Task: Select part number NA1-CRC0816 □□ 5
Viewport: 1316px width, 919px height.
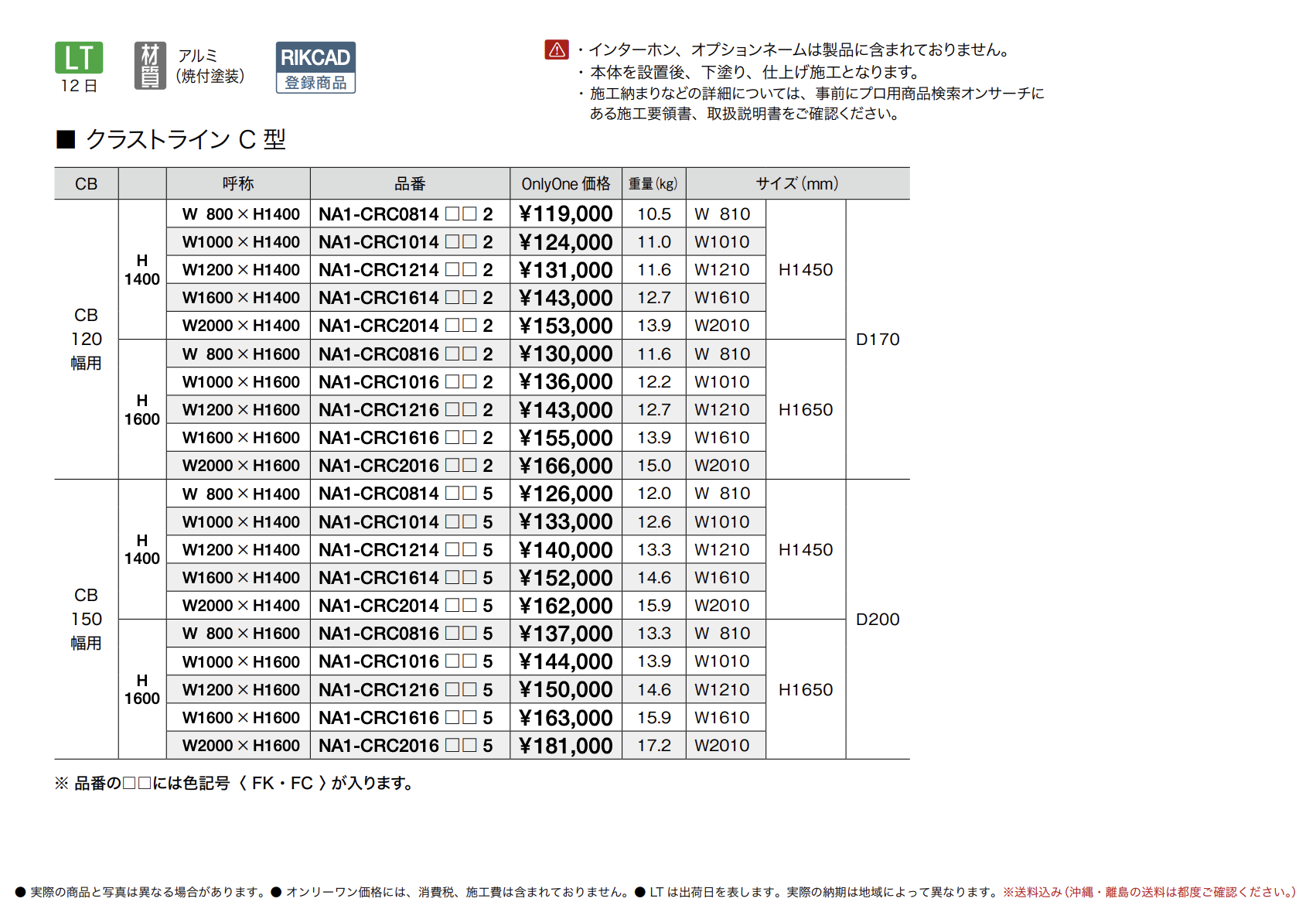Action: [x=406, y=634]
